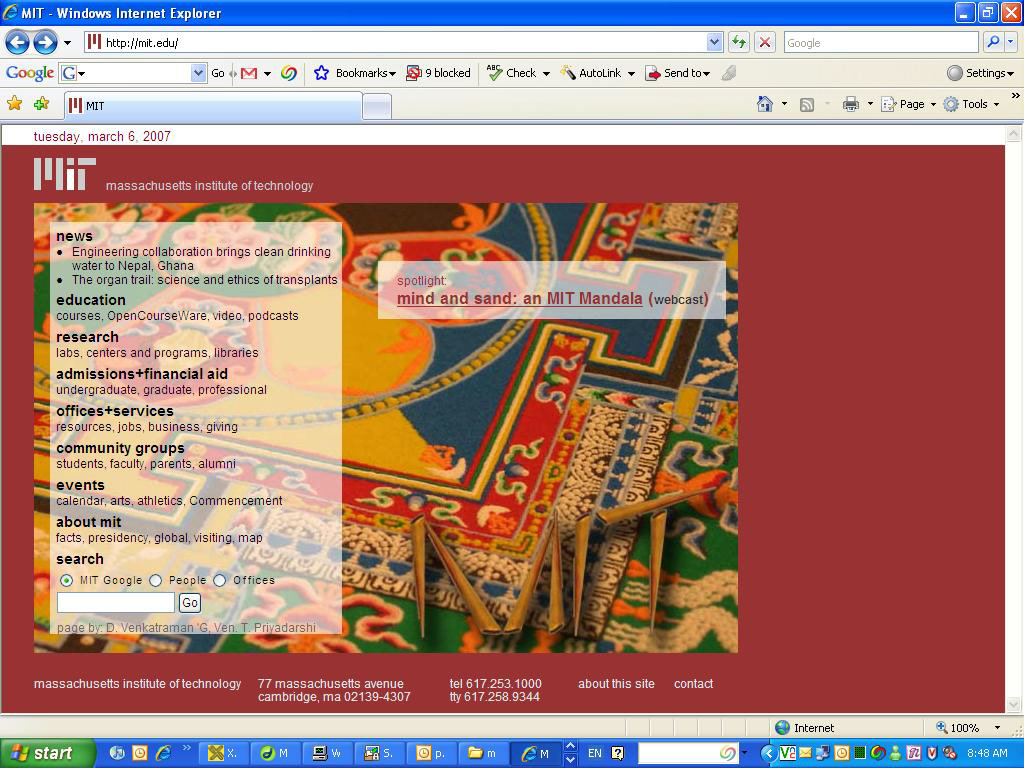Expand the toolbar overflow chevron
Viewport: 1024px width, 768px height.
coord(1016,96)
